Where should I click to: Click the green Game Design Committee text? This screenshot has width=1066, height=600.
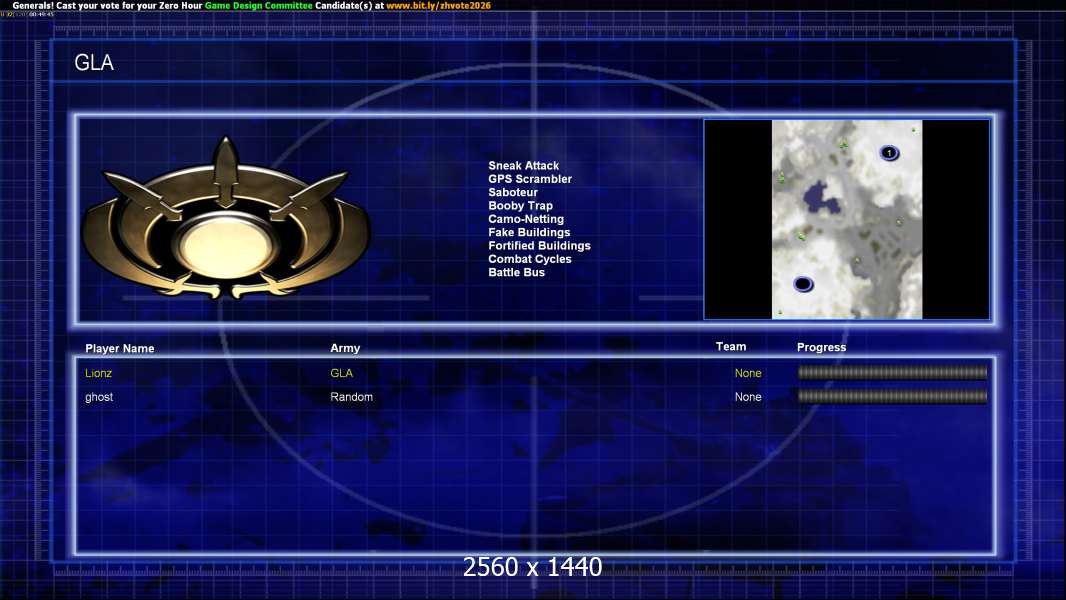tap(258, 5)
